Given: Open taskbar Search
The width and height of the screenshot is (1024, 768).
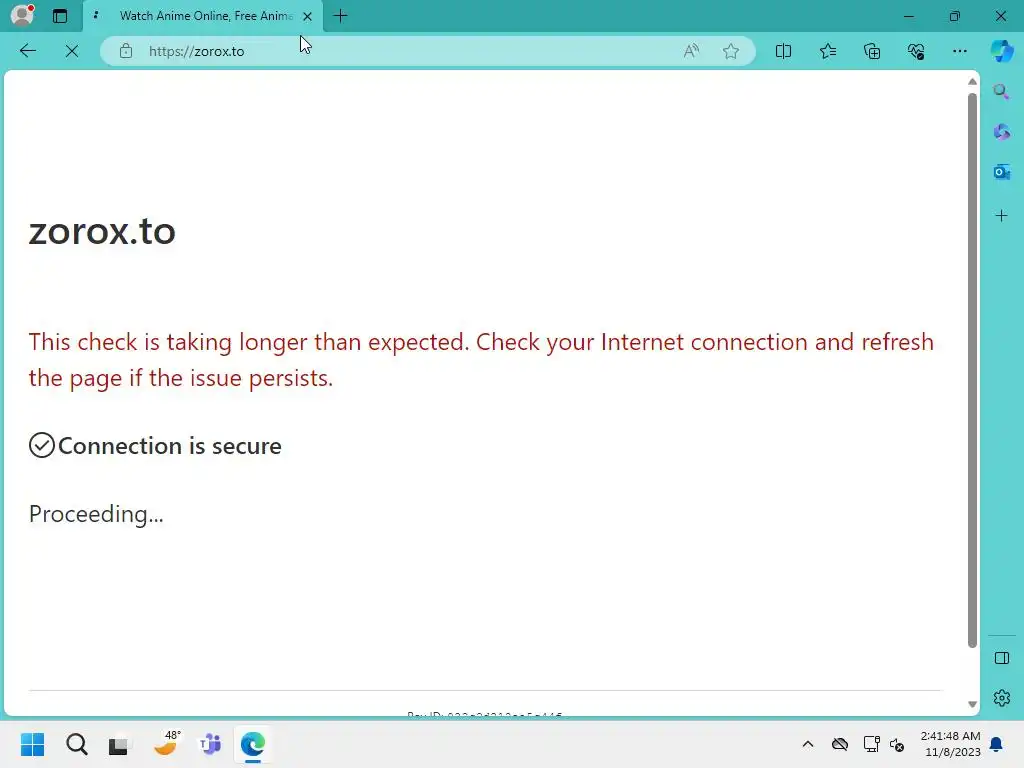Looking at the screenshot, I should coord(76,744).
